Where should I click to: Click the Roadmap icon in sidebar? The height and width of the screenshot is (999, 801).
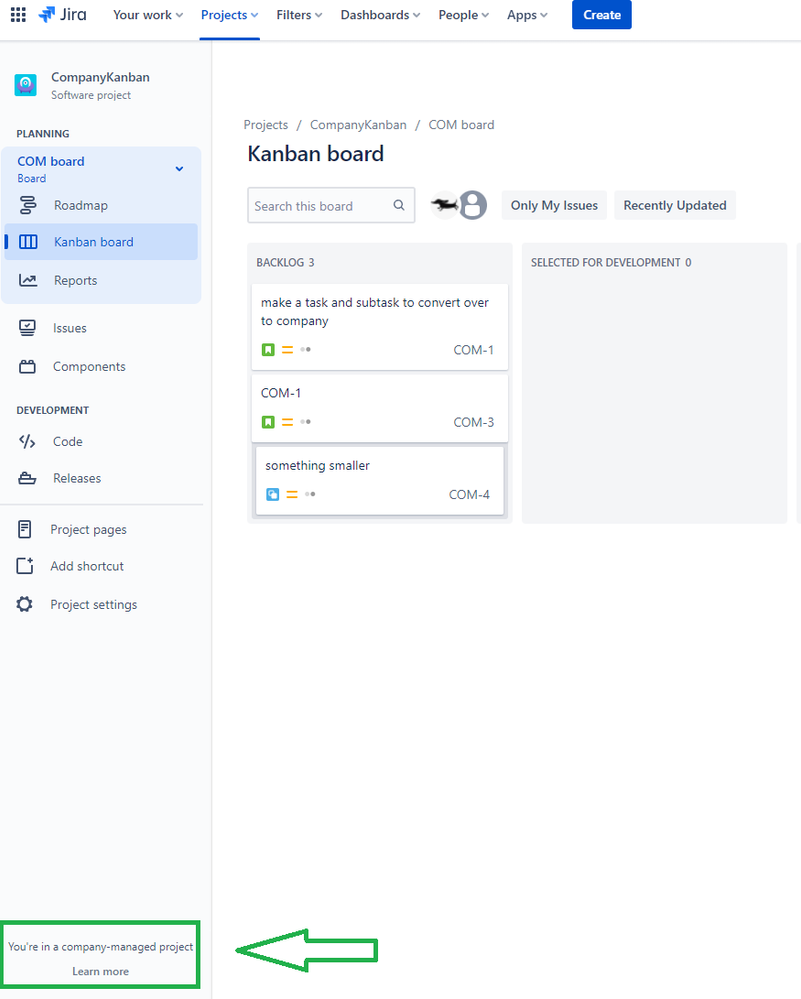pyautogui.click(x=28, y=205)
